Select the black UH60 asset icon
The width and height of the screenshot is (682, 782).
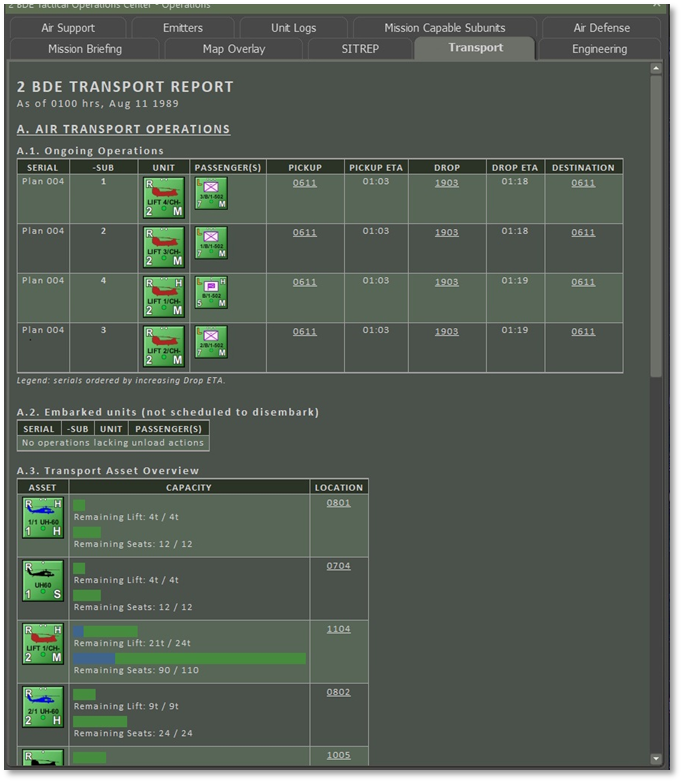pyautogui.click(x=43, y=581)
